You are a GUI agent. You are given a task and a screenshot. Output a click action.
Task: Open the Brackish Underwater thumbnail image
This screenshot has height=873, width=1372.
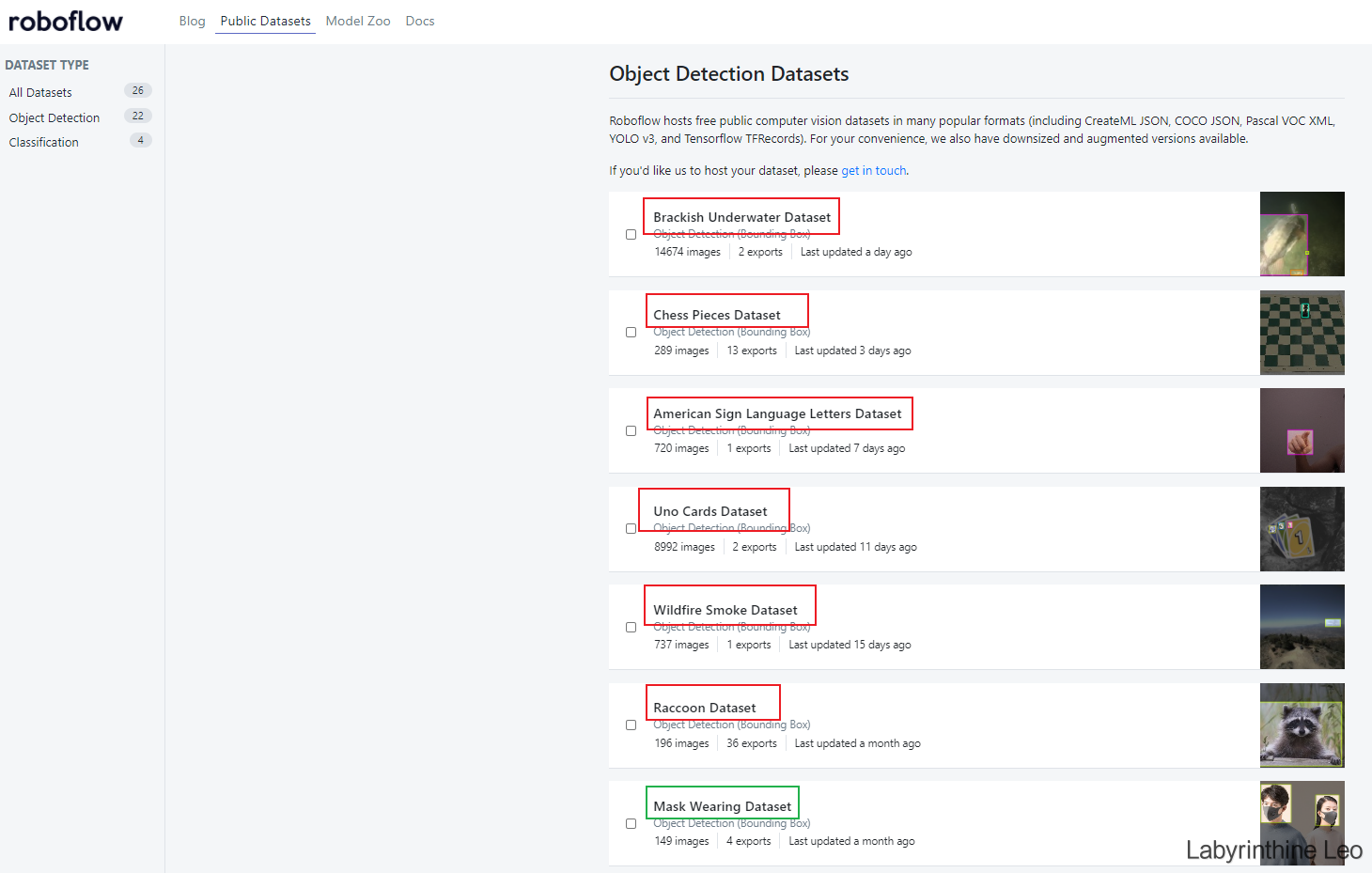point(1302,234)
